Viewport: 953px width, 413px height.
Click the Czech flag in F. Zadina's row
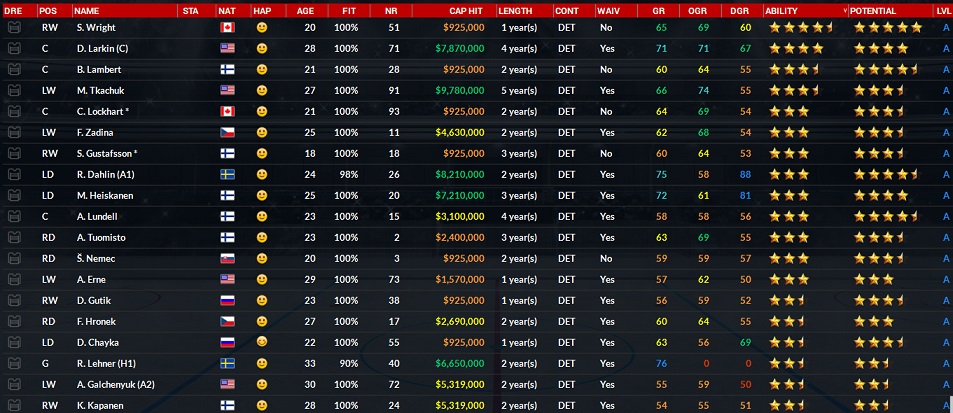(227, 132)
